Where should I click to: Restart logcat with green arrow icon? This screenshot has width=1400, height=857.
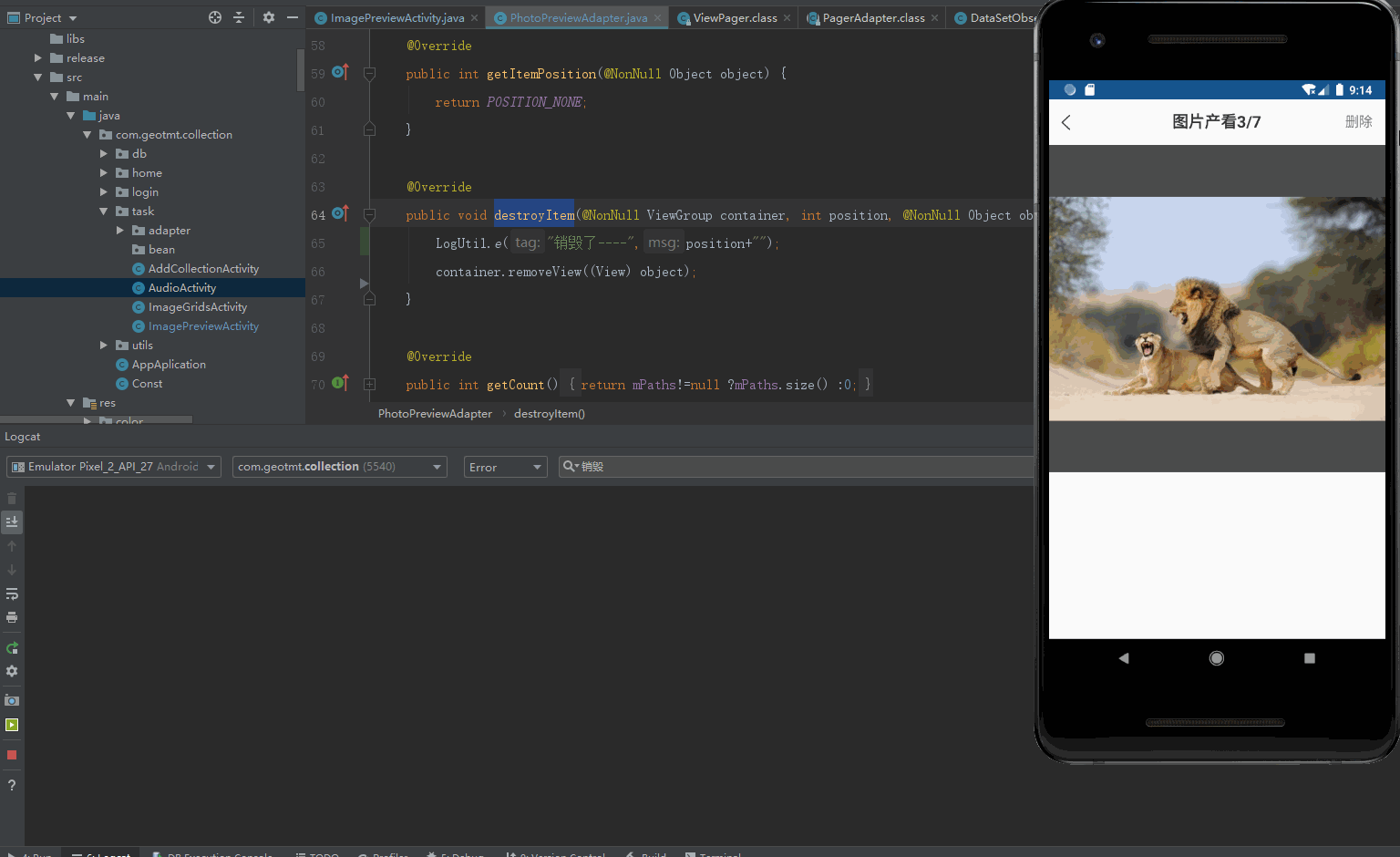pyautogui.click(x=12, y=647)
